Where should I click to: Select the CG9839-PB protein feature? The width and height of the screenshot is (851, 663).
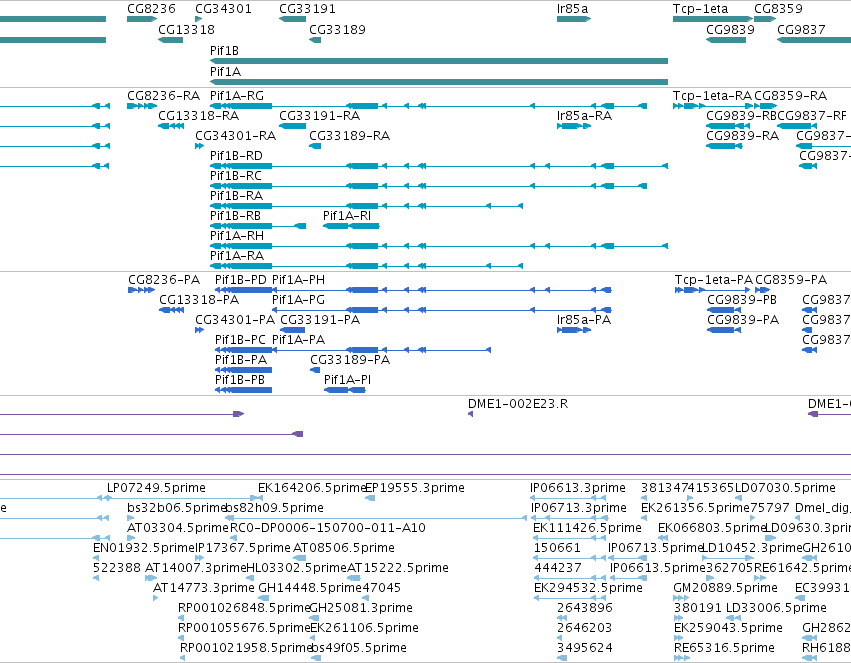[724, 310]
